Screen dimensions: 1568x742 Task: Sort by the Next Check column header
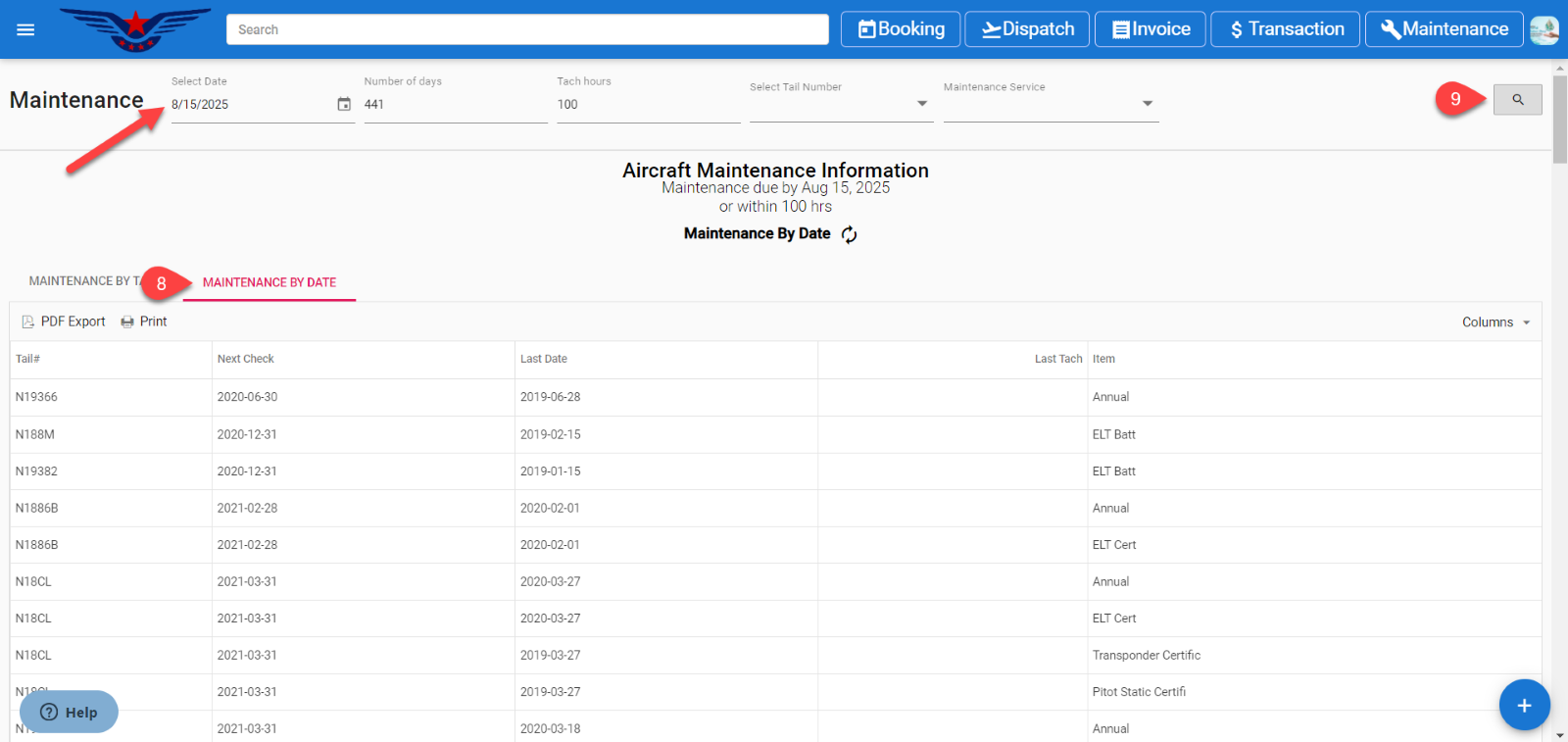click(246, 359)
